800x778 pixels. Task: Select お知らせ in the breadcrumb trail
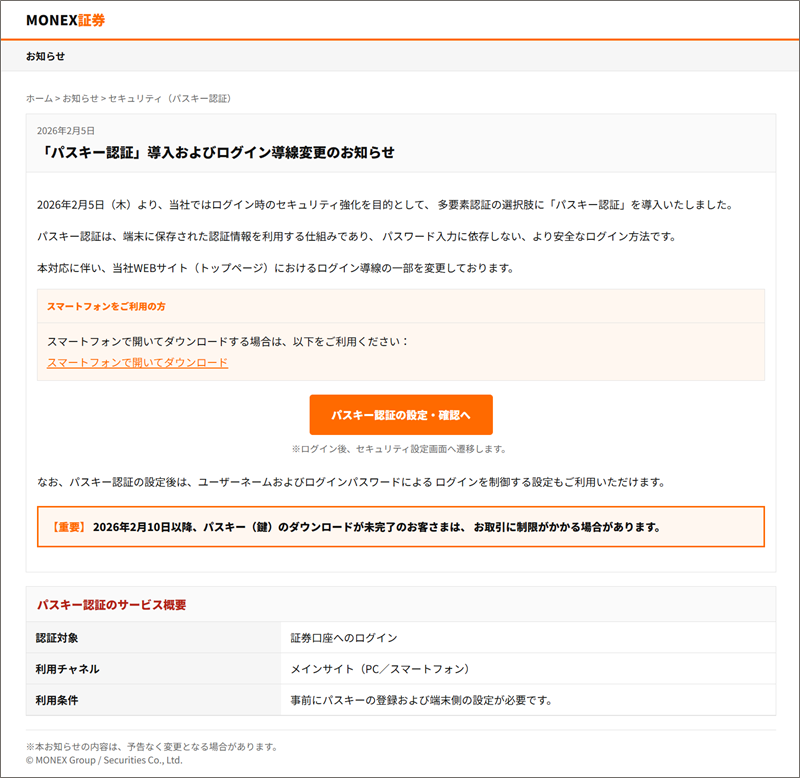click(80, 98)
